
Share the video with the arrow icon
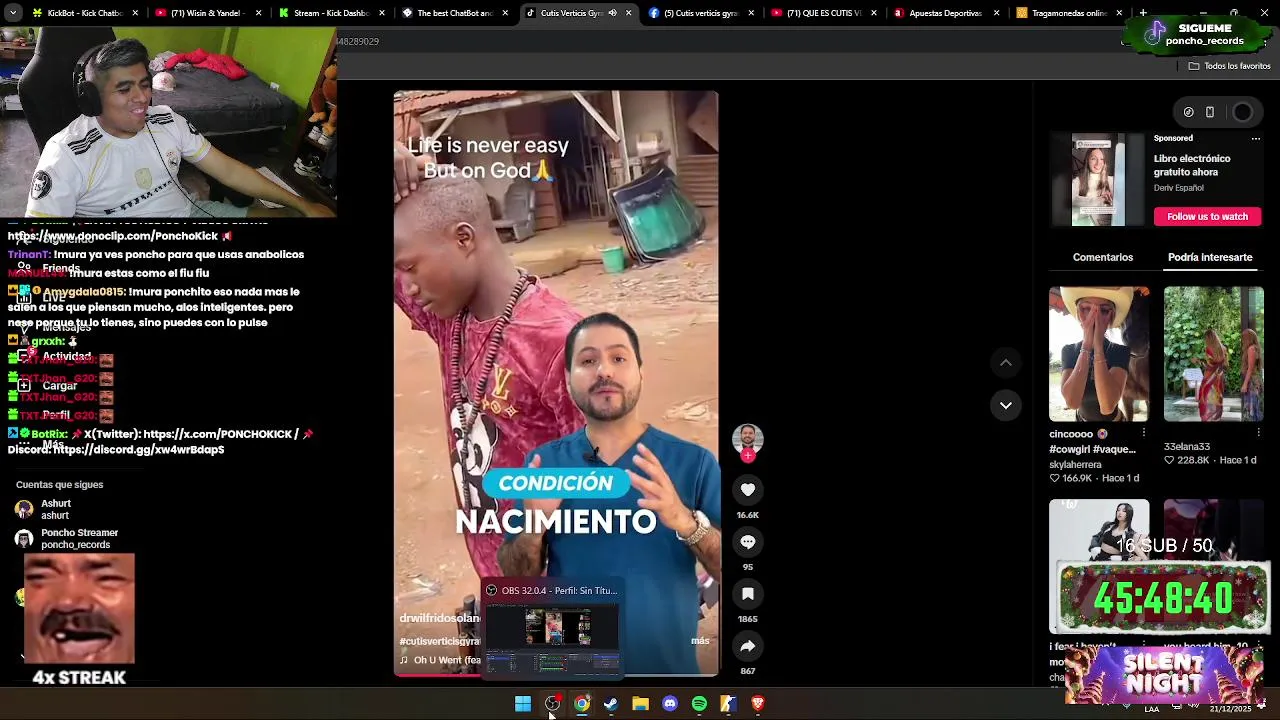(747, 645)
